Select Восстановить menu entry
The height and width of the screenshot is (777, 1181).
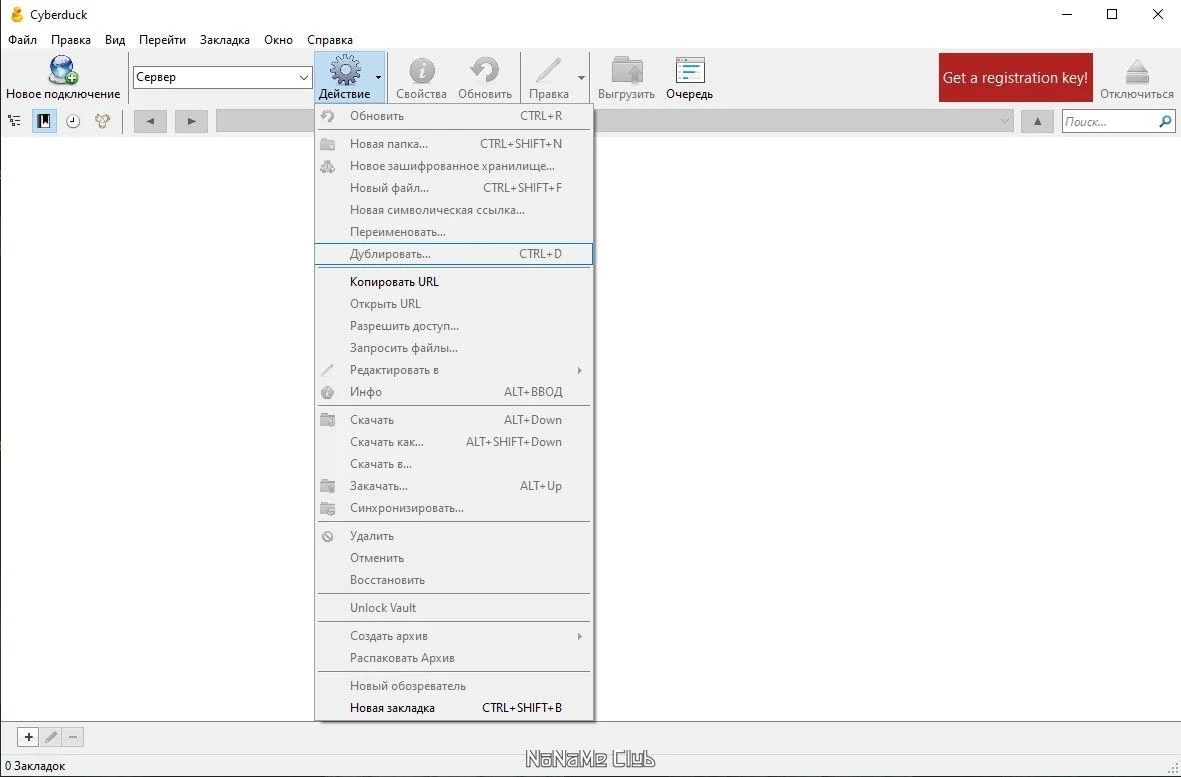(x=453, y=580)
